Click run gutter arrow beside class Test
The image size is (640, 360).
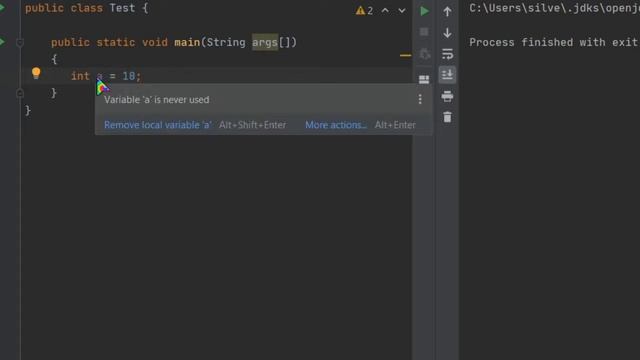[x=2, y=7]
